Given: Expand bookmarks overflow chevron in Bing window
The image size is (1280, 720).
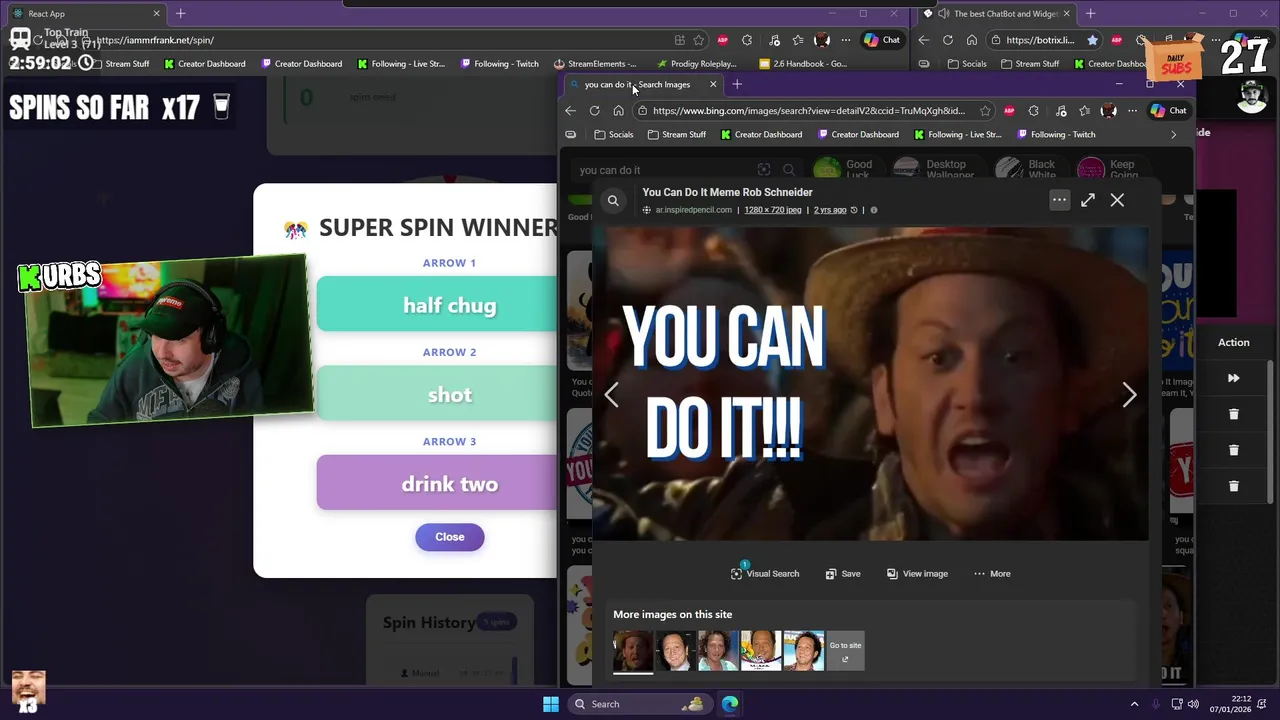Looking at the screenshot, I should pos(1174,134).
